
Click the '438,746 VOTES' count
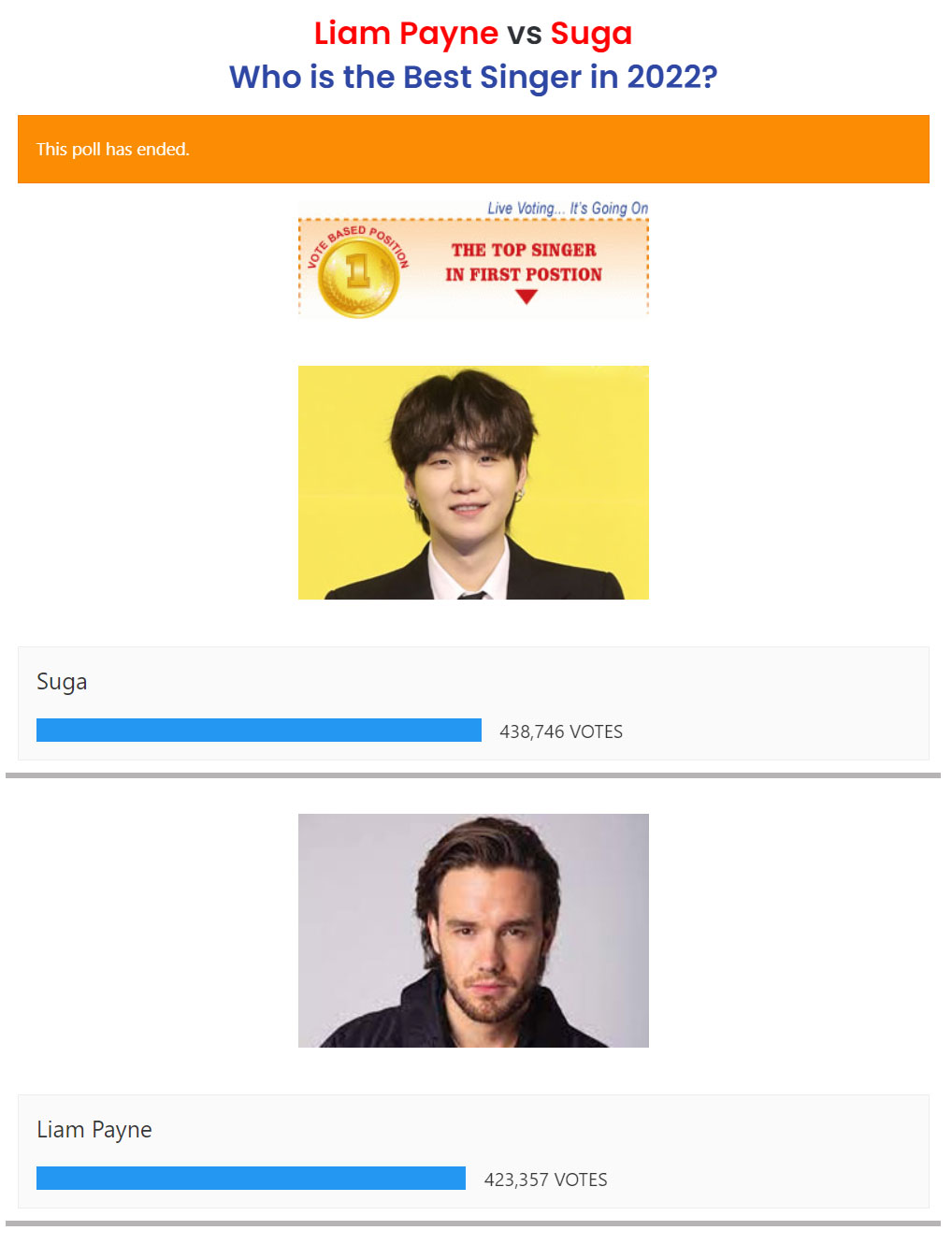coord(561,731)
